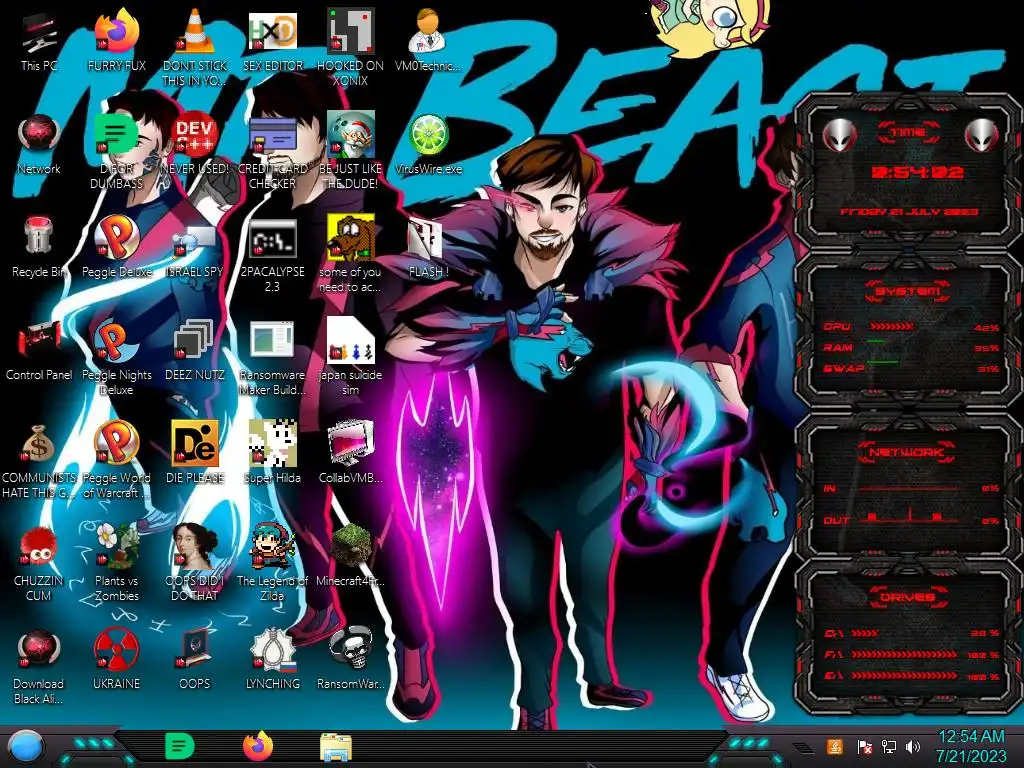The image size is (1024, 768).
Task: Click the F:\ drive usage bar
Action: point(904,654)
